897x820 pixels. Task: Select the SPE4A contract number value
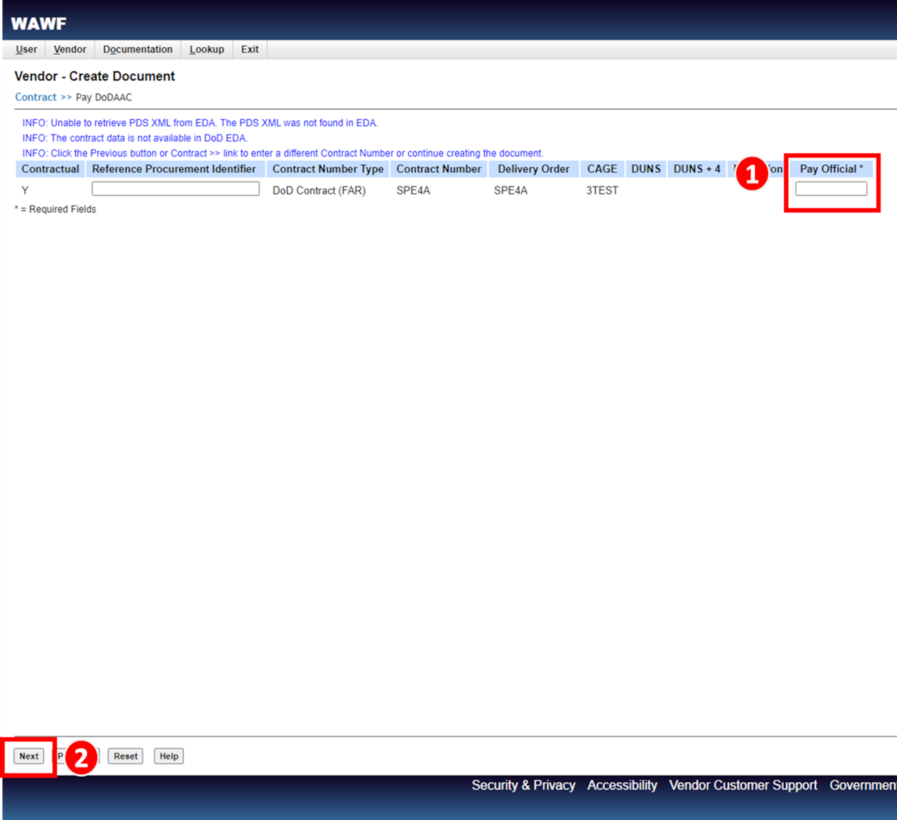(413, 191)
